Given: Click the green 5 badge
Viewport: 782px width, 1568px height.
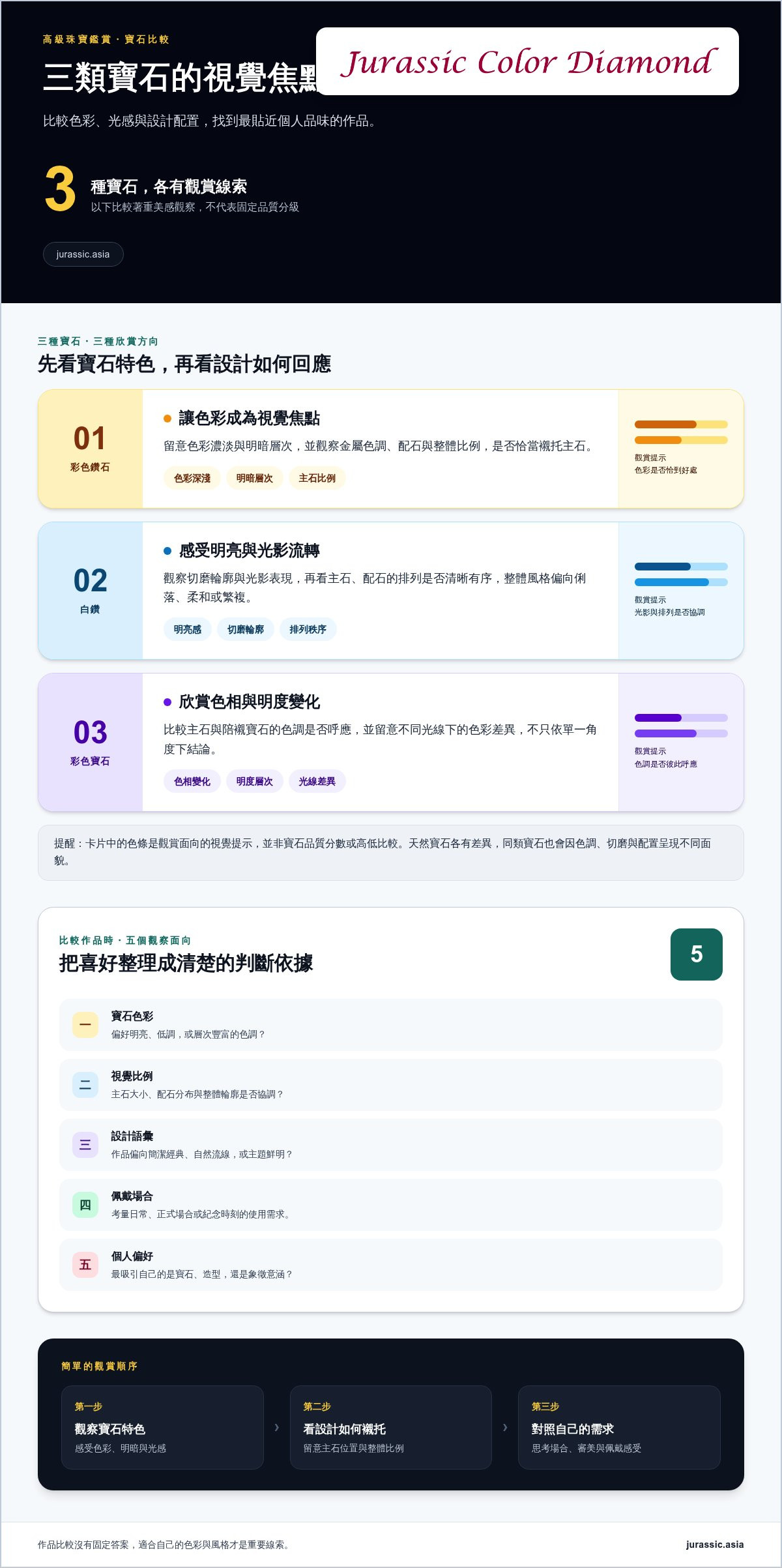Looking at the screenshot, I should point(697,954).
